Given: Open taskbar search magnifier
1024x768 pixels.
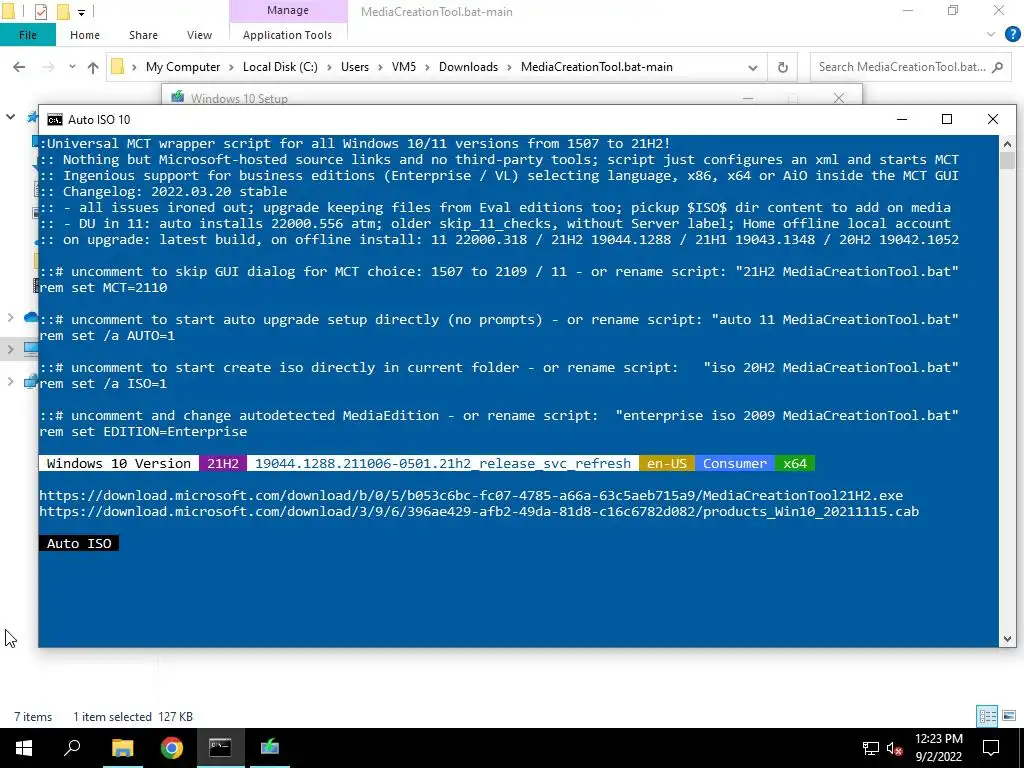Looking at the screenshot, I should [72, 748].
